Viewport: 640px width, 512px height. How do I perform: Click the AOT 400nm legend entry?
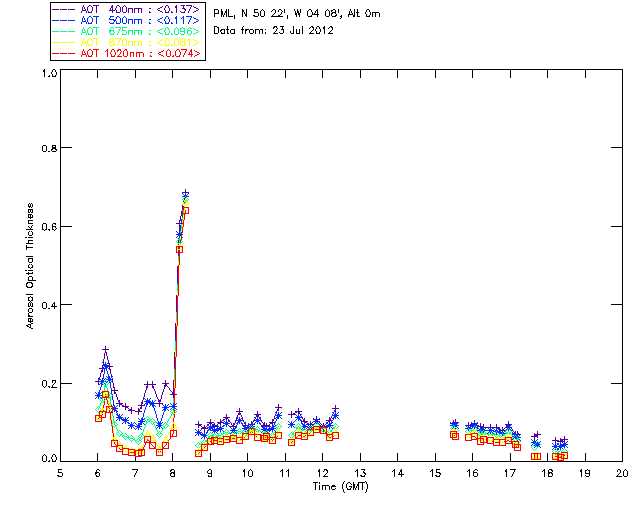pyautogui.click(x=128, y=9)
